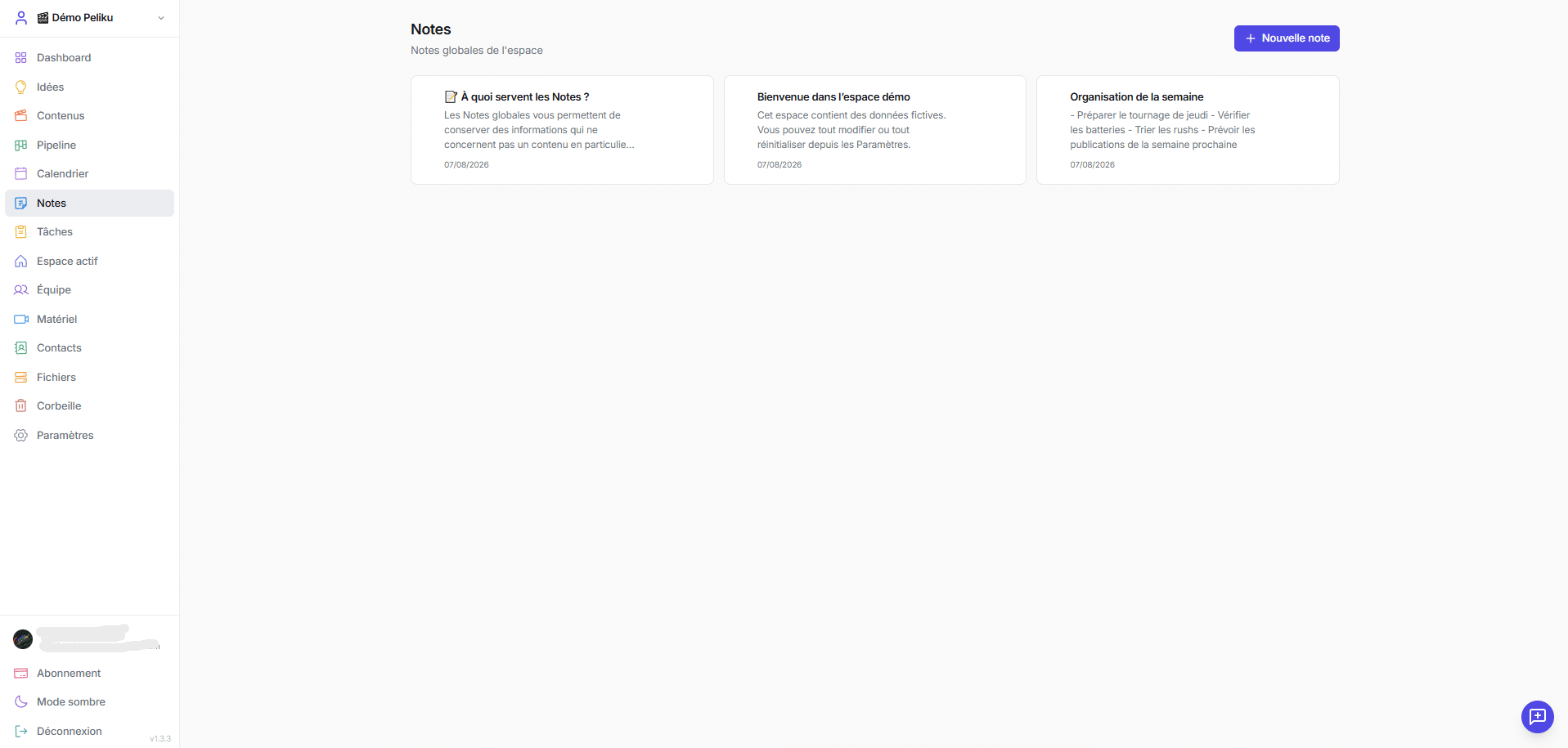The width and height of the screenshot is (1568, 748).
Task: Click the Contenus clapperboard icon
Action: click(21, 116)
